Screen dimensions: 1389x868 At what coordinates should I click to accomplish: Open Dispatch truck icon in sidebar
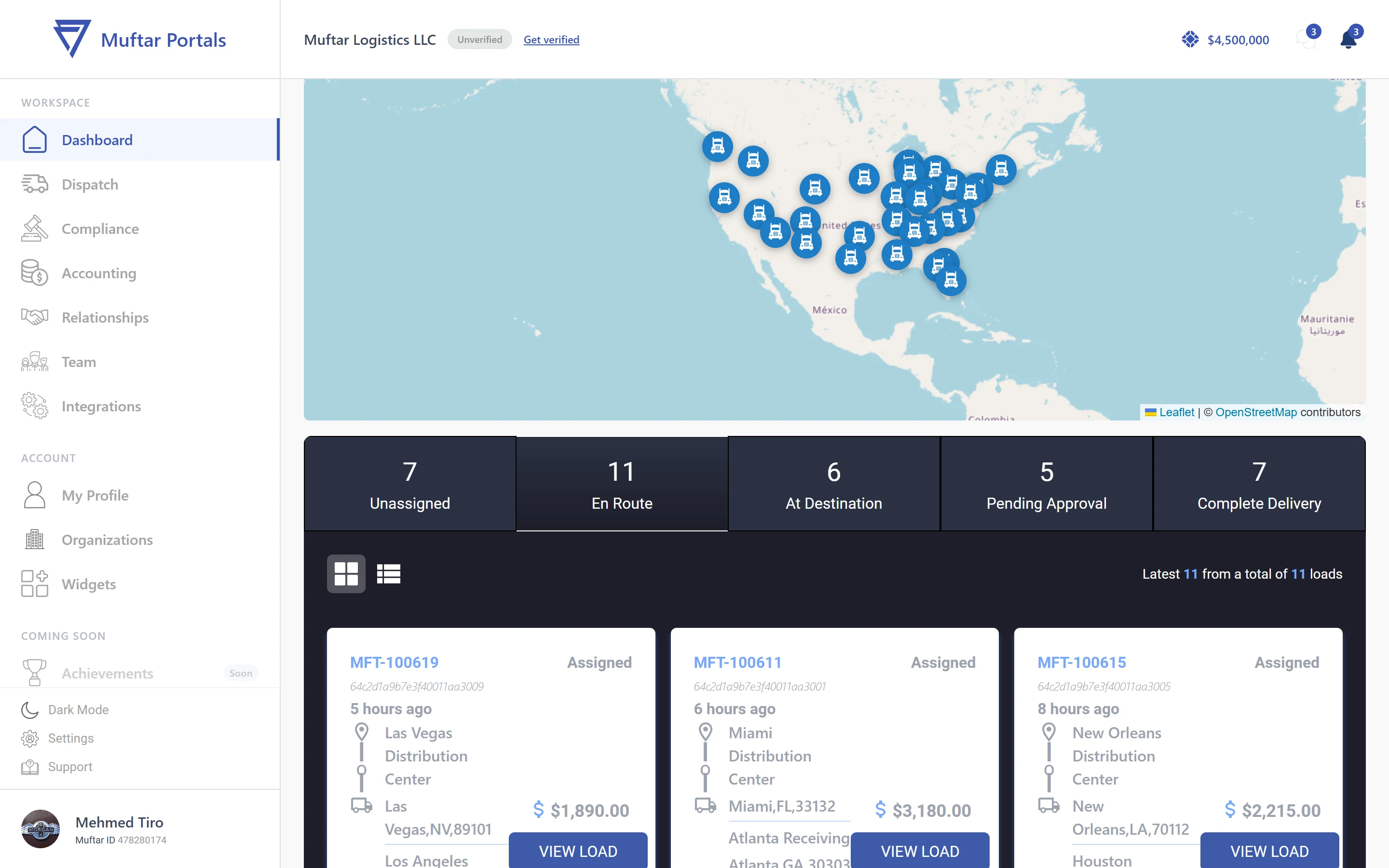[34, 184]
